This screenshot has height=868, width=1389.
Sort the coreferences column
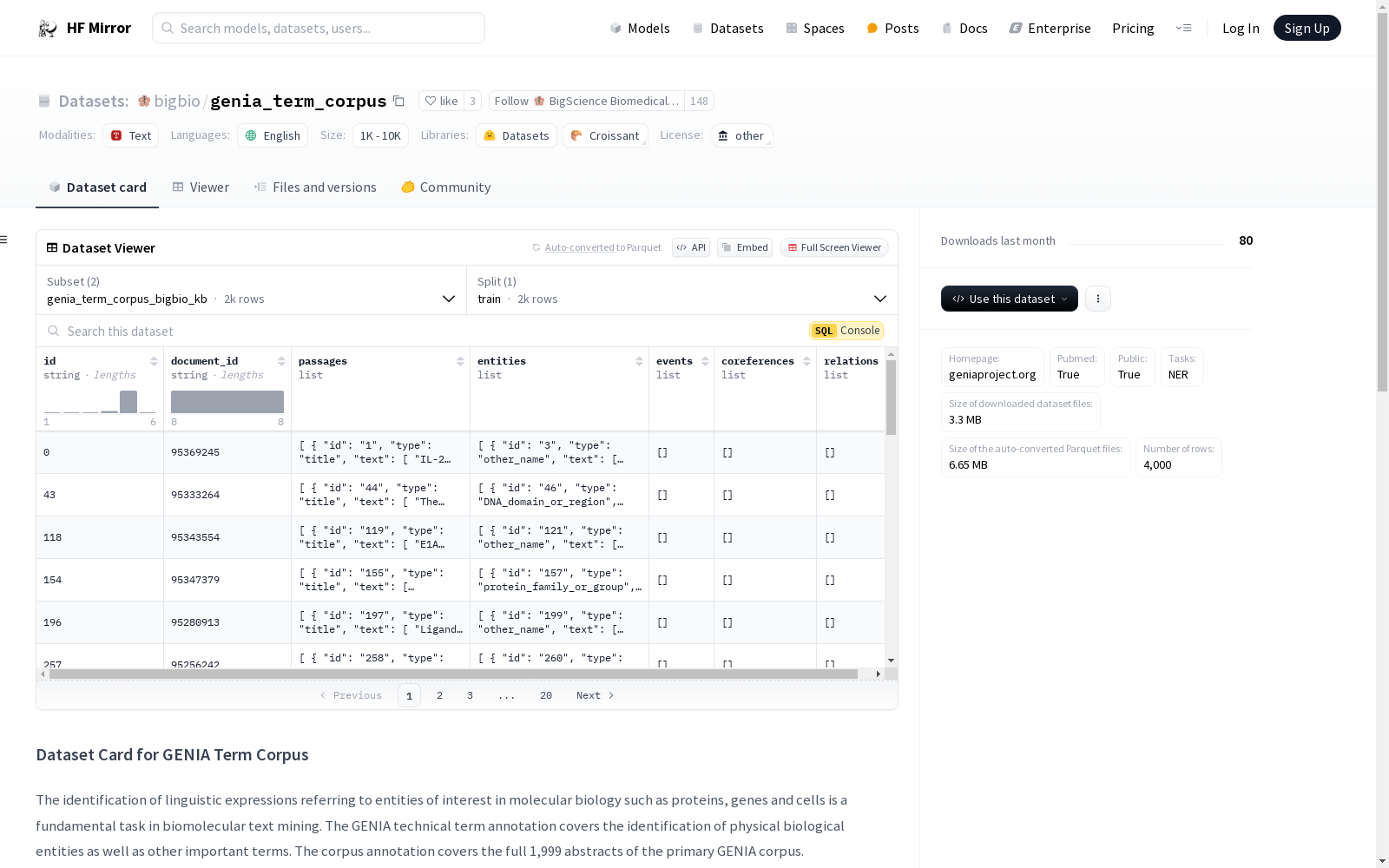[x=806, y=361]
